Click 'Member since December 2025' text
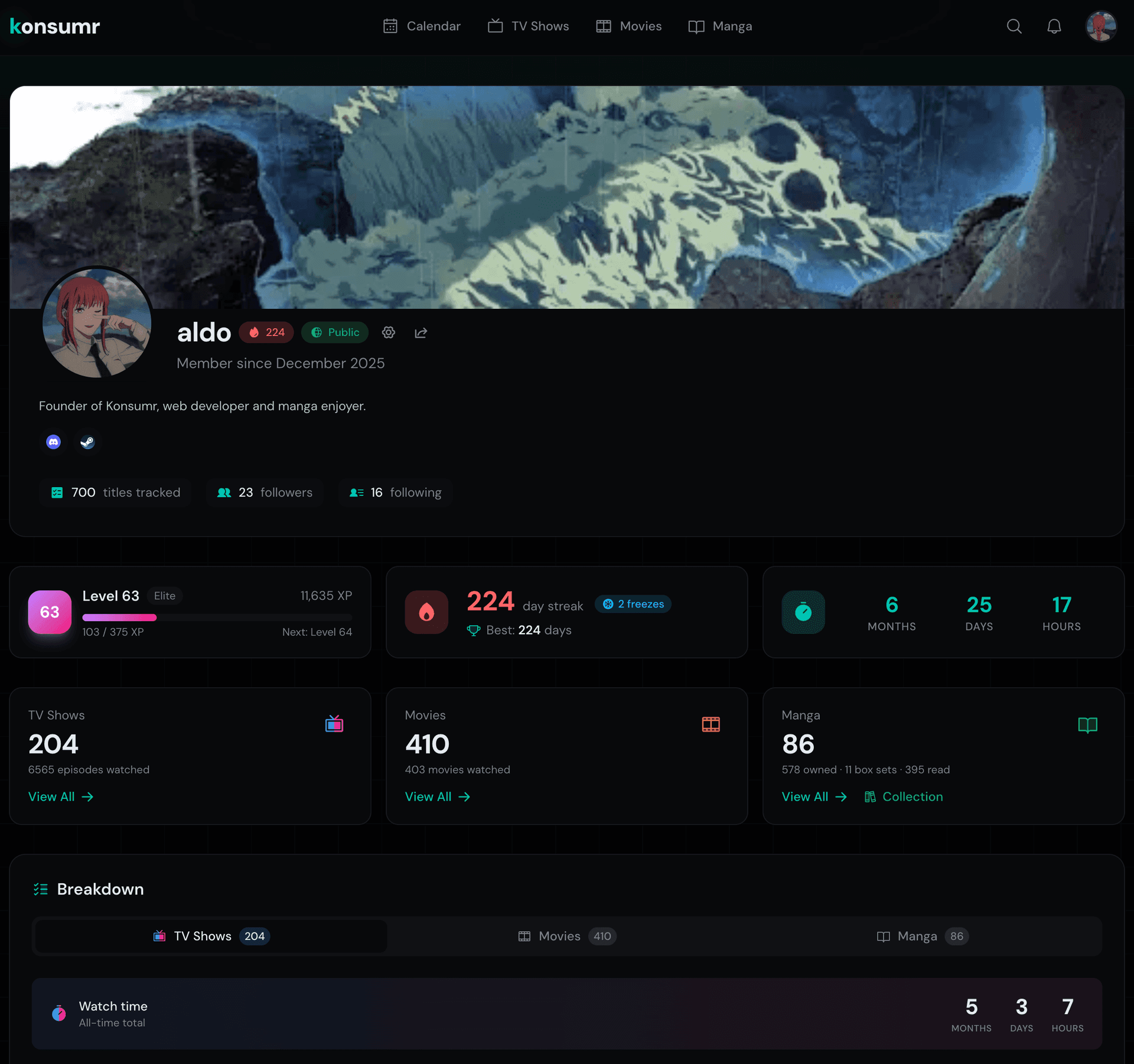This screenshot has height=1064, width=1134. coord(281,363)
